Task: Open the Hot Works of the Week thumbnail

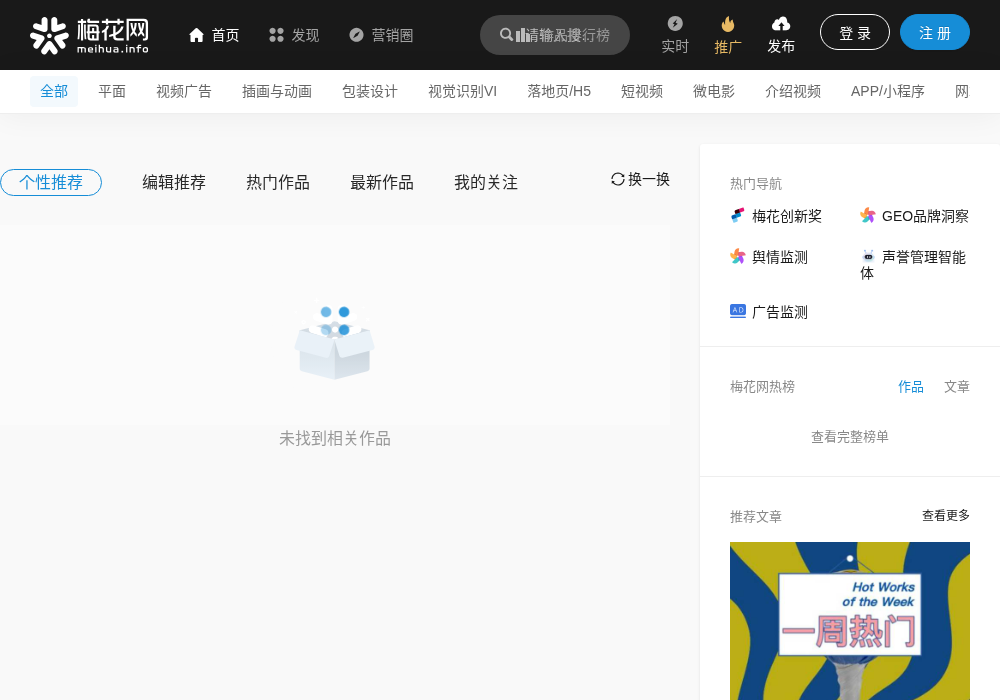Action: click(x=849, y=621)
